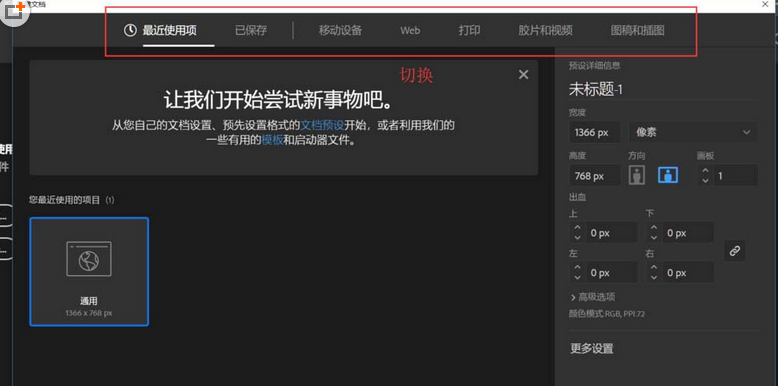Decrease the 右 bleed value
778x386 pixels.
point(654,278)
